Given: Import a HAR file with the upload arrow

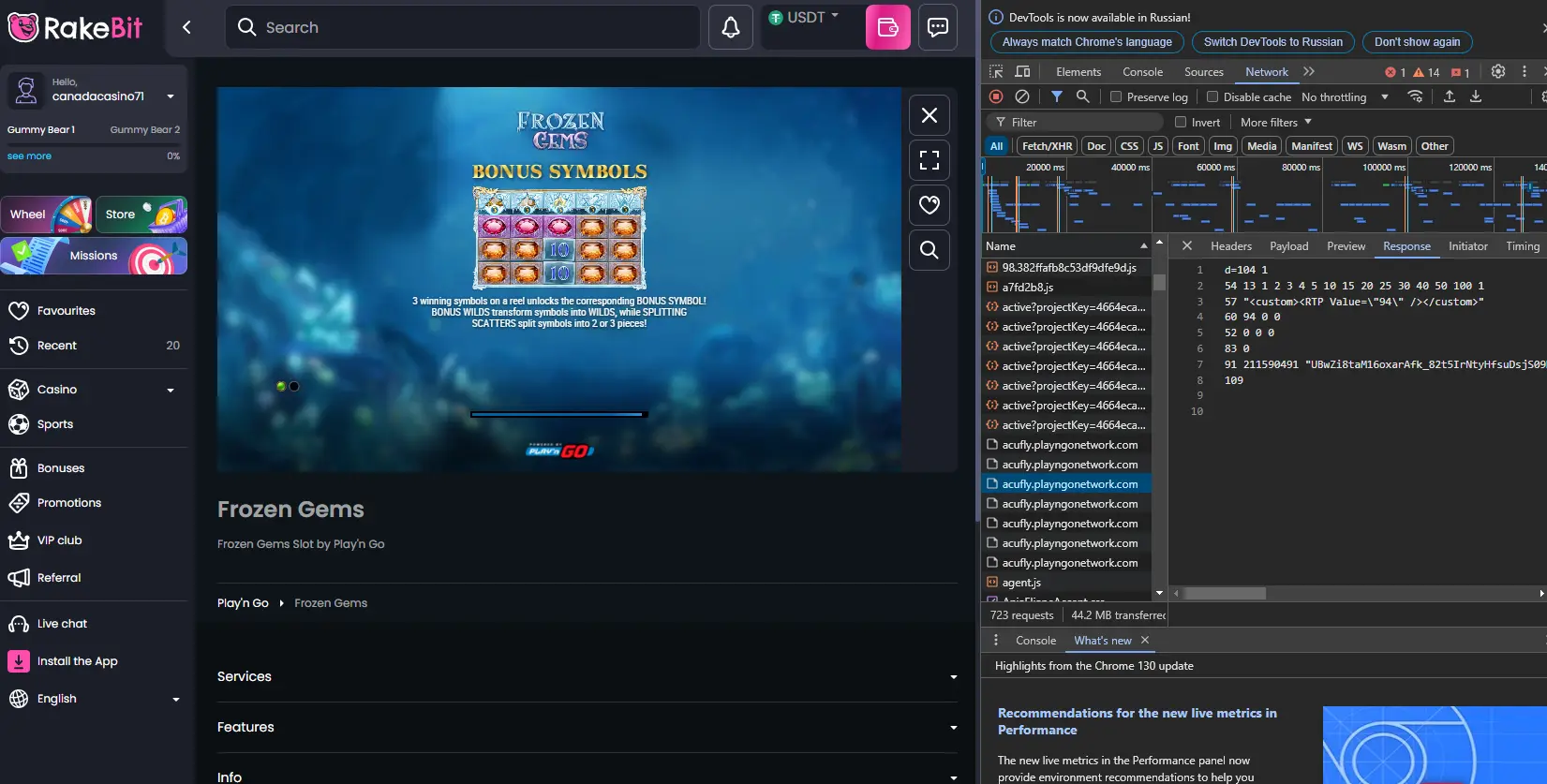Looking at the screenshot, I should point(1449,96).
